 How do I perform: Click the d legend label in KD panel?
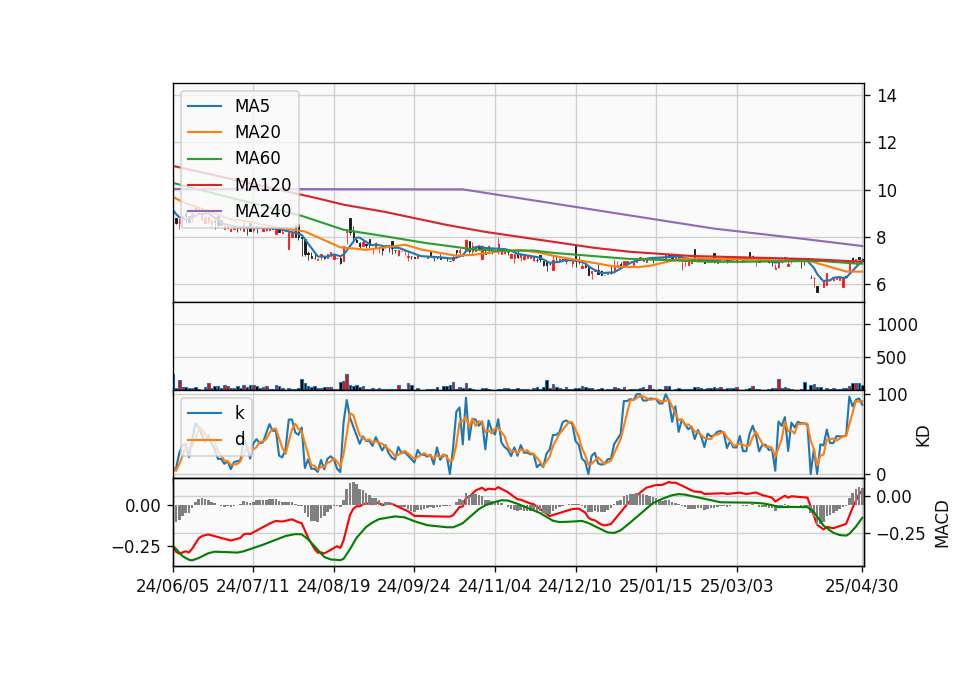240,439
